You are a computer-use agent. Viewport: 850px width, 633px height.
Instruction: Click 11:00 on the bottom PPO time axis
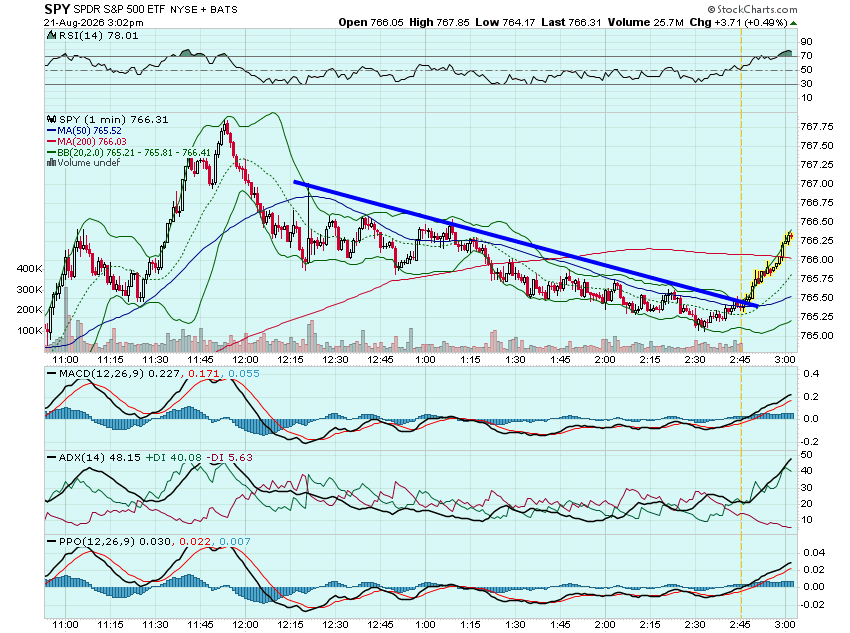pyautogui.click(x=66, y=625)
